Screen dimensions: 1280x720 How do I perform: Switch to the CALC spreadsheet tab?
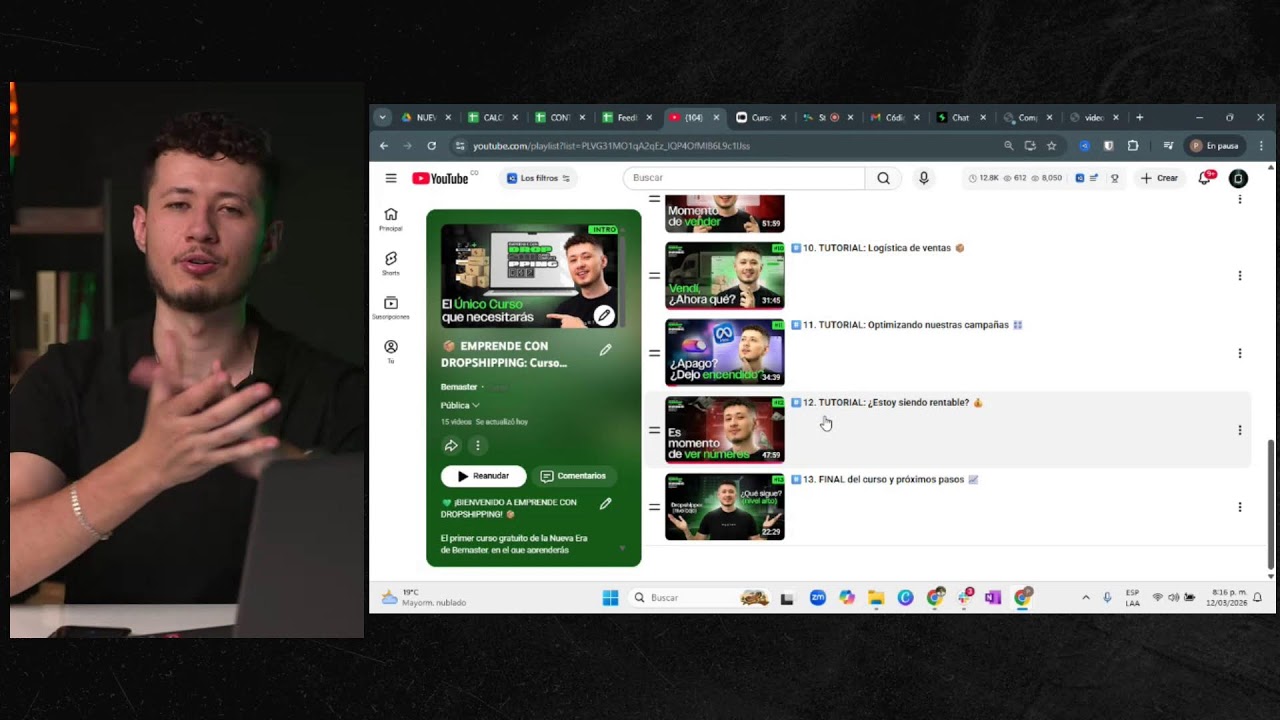coord(493,117)
